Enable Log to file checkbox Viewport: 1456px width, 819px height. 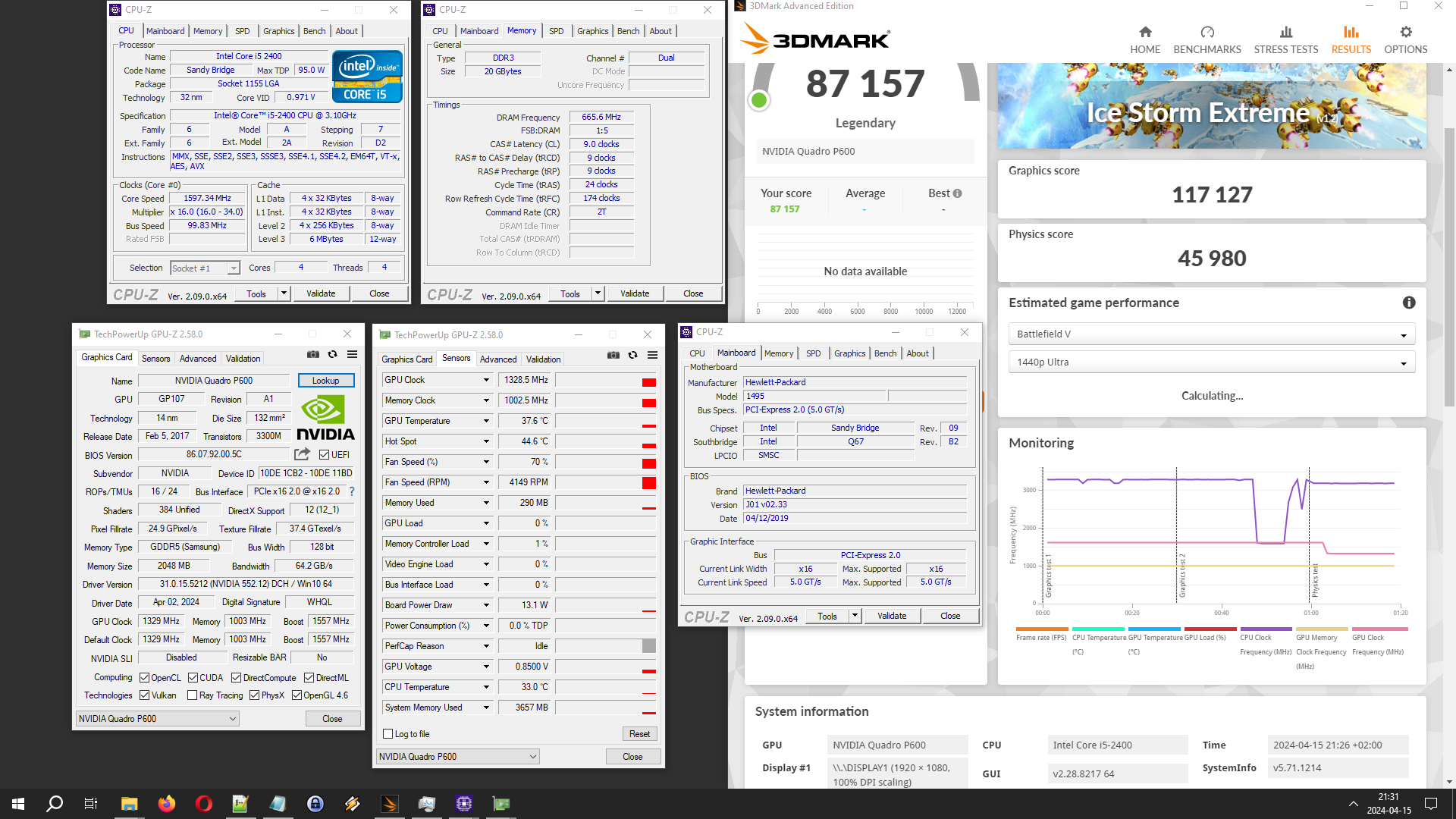388,734
